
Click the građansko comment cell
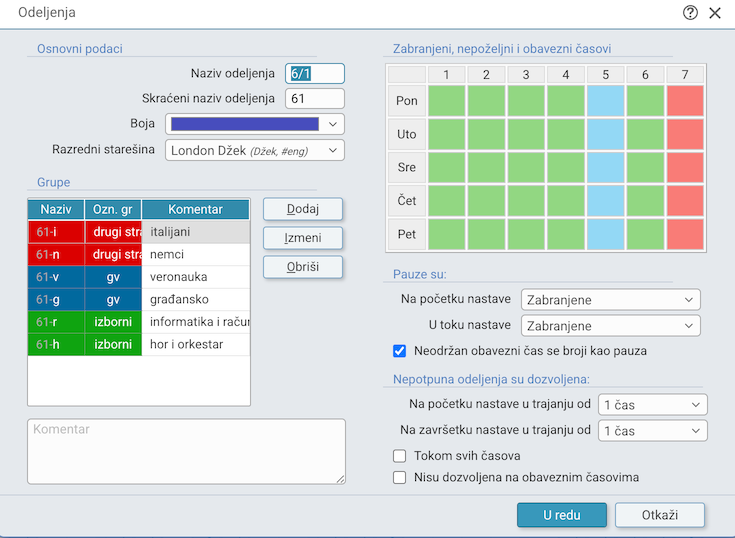coord(195,299)
